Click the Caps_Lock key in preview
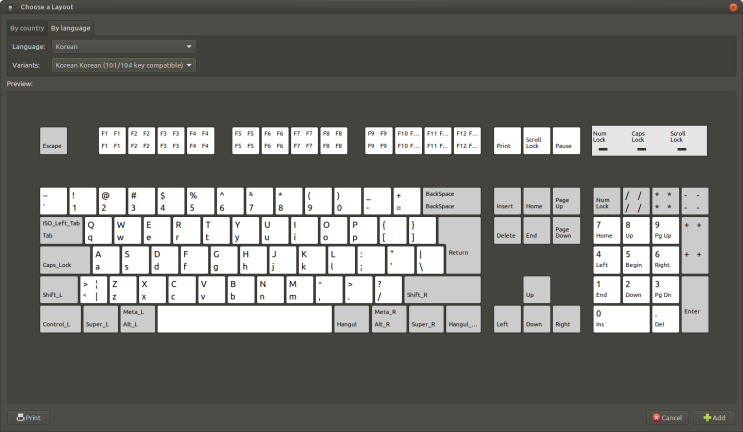Viewport: 743px width, 432px height. [x=65, y=260]
